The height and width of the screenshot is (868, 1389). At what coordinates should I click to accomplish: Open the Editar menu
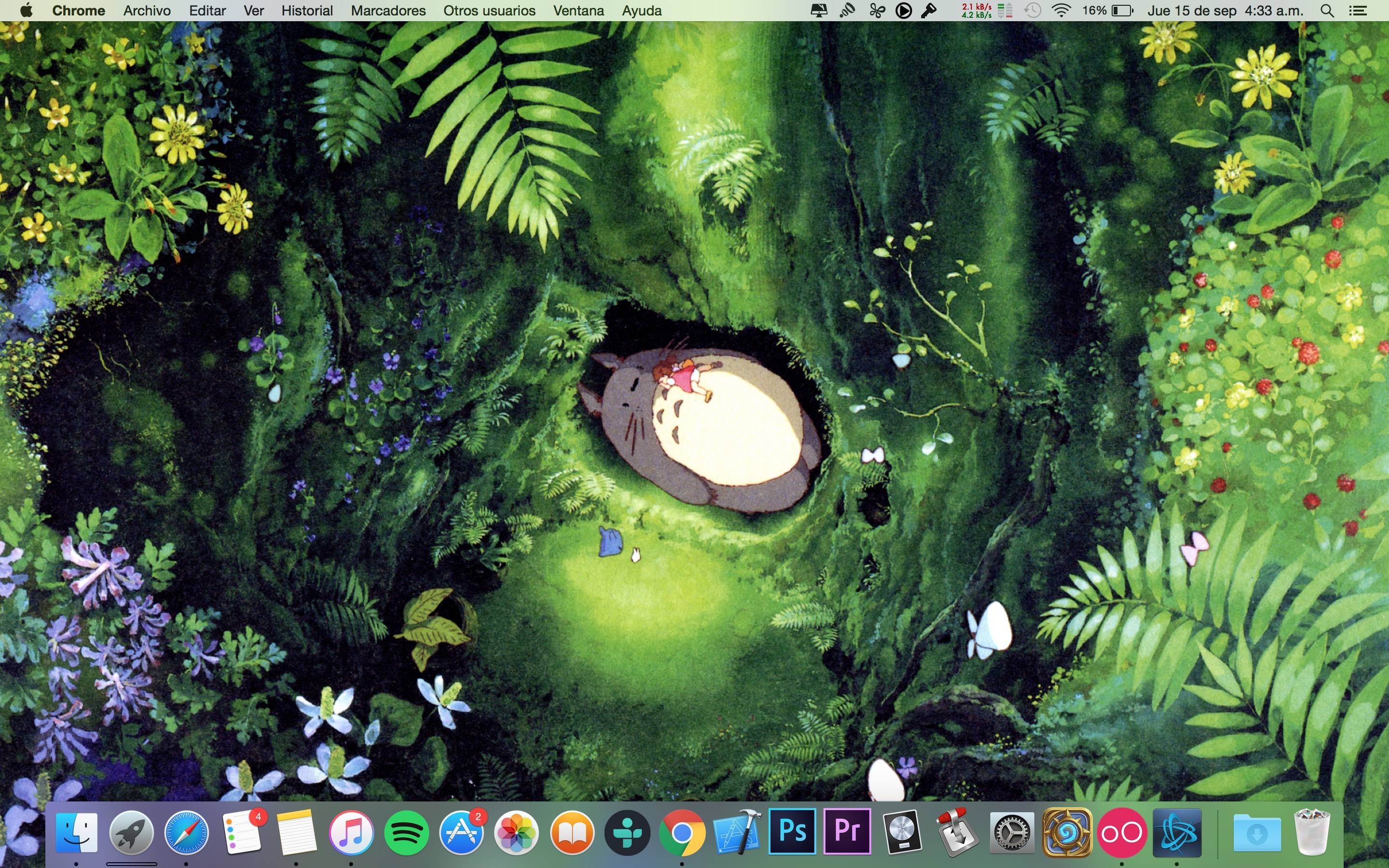[x=207, y=10]
